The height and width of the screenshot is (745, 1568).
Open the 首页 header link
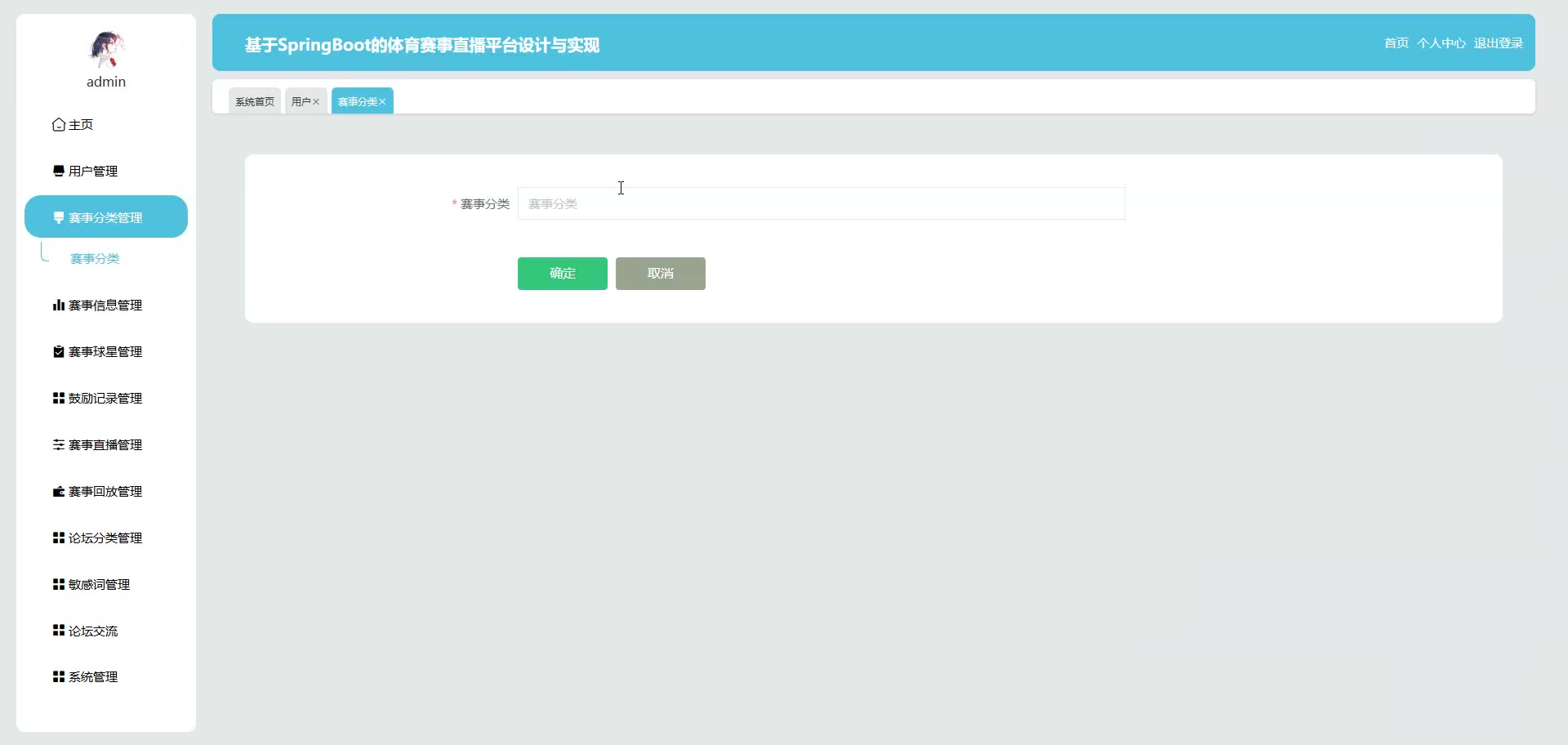1396,43
